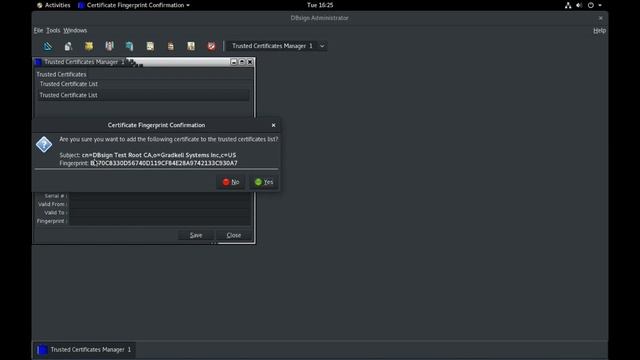Click the Trusted Certificates heading

pyautogui.click(x=61, y=74)
